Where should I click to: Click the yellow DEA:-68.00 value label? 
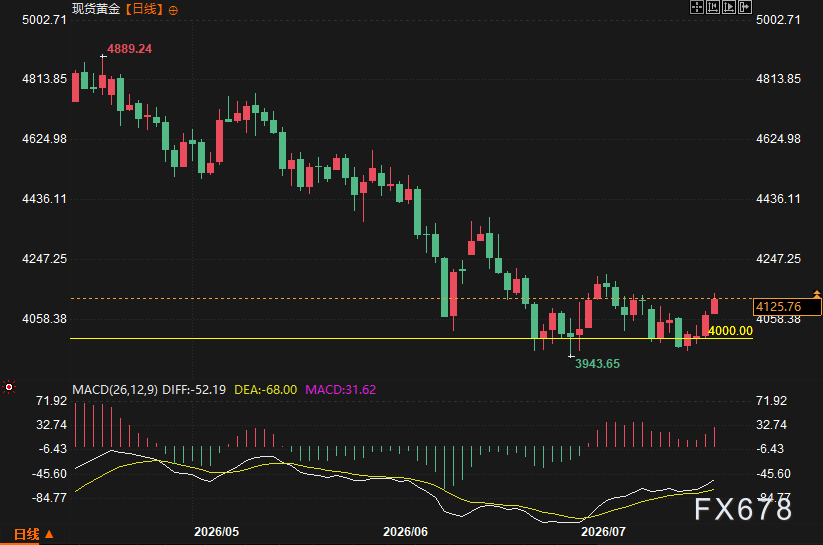tap(266, 390)
